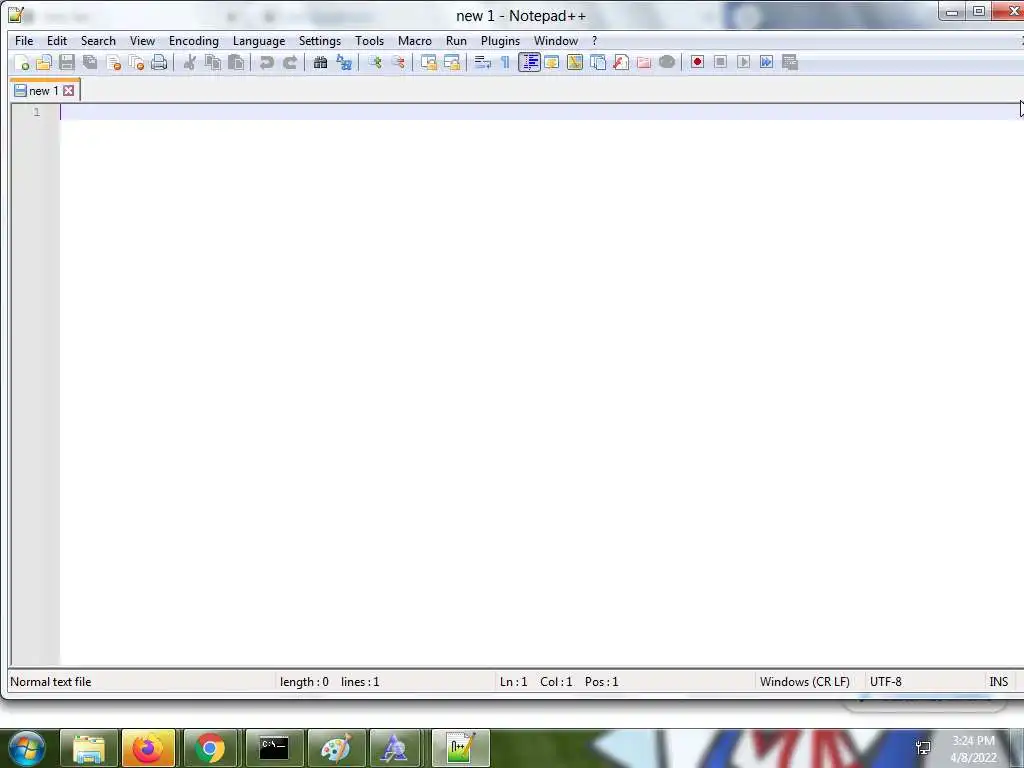The image size is (1024, 768).
Task: Open the Language menu
Action: 259,40
